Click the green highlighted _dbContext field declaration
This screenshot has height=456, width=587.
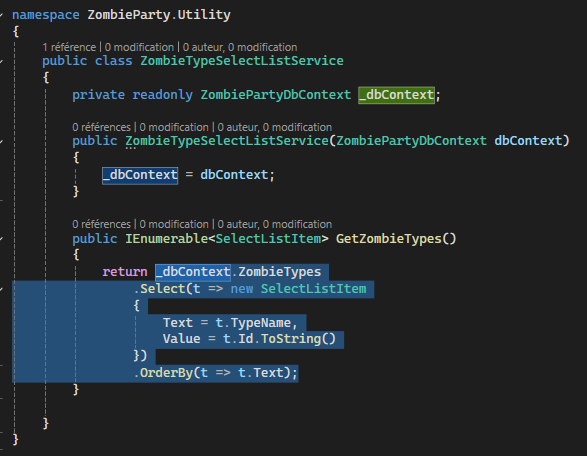[396, 95]
